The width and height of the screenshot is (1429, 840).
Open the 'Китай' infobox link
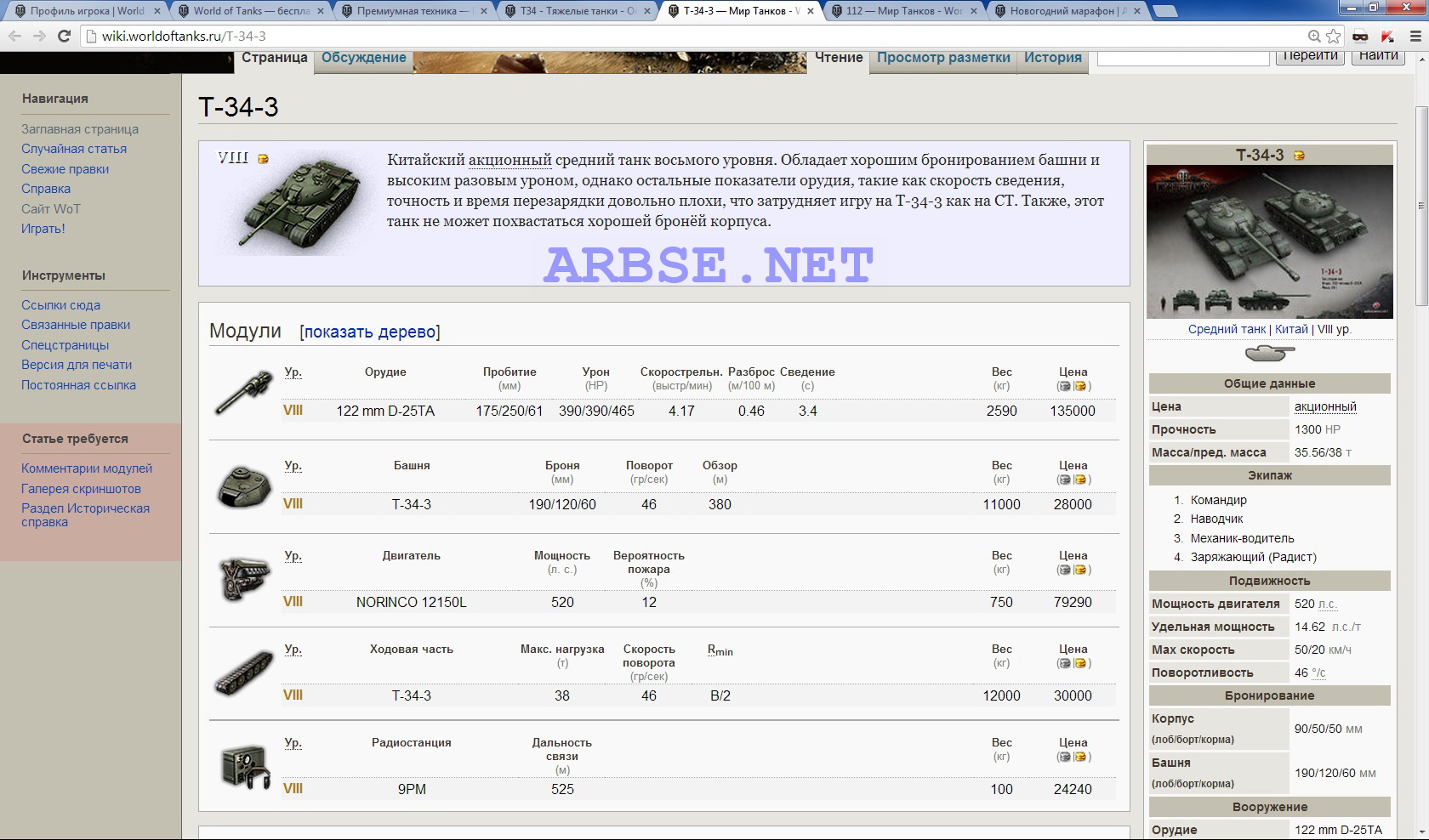(x=1291, y=329)
